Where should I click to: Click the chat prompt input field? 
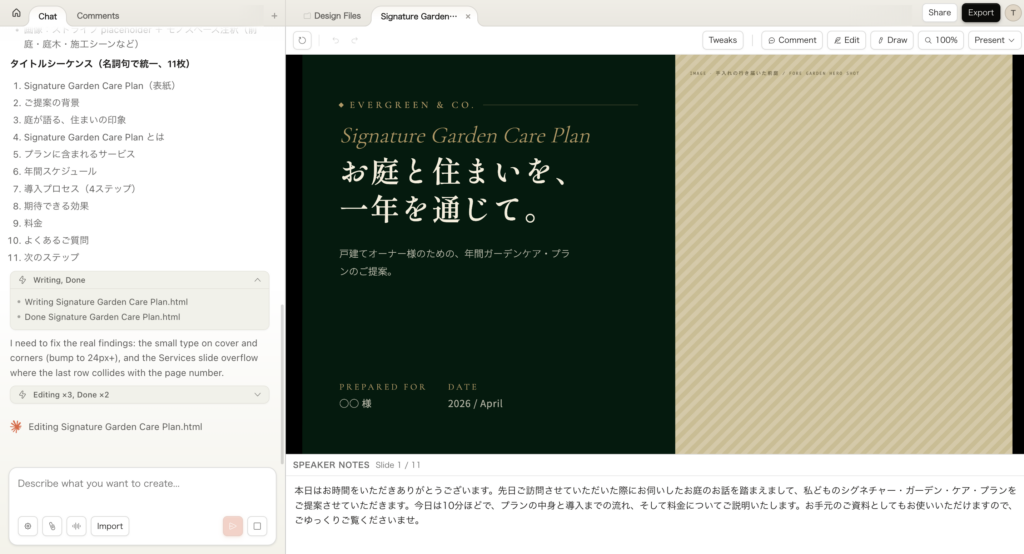tap(140, 484)
